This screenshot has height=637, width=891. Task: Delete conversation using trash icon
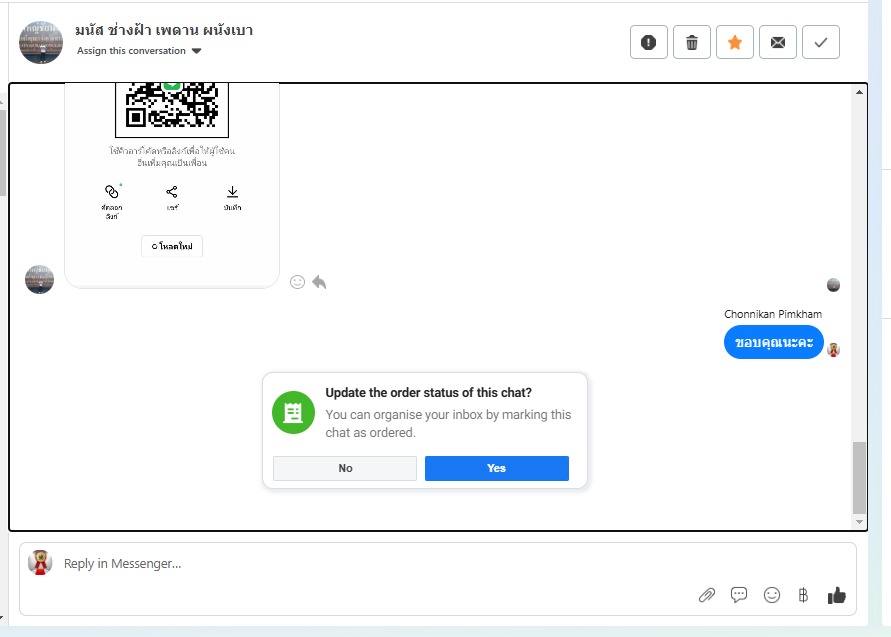coord(692,43)
